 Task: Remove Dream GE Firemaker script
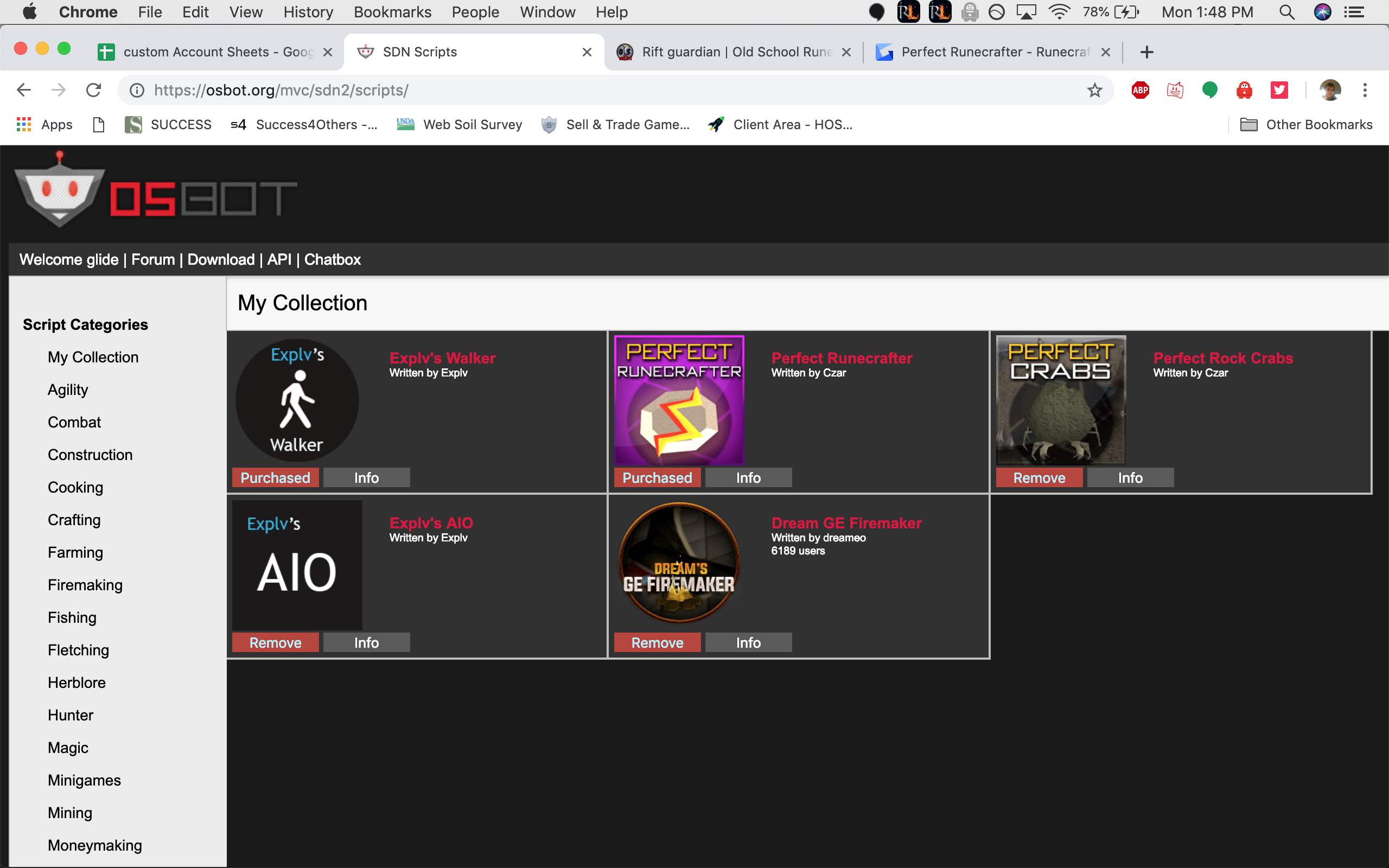[657, 642]
